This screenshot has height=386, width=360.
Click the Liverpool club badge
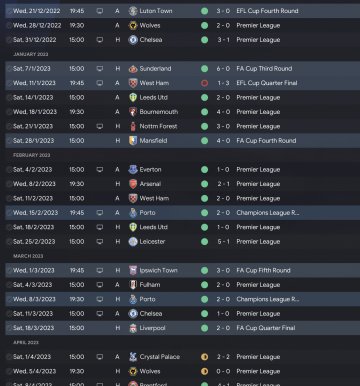tap(133, 328)
